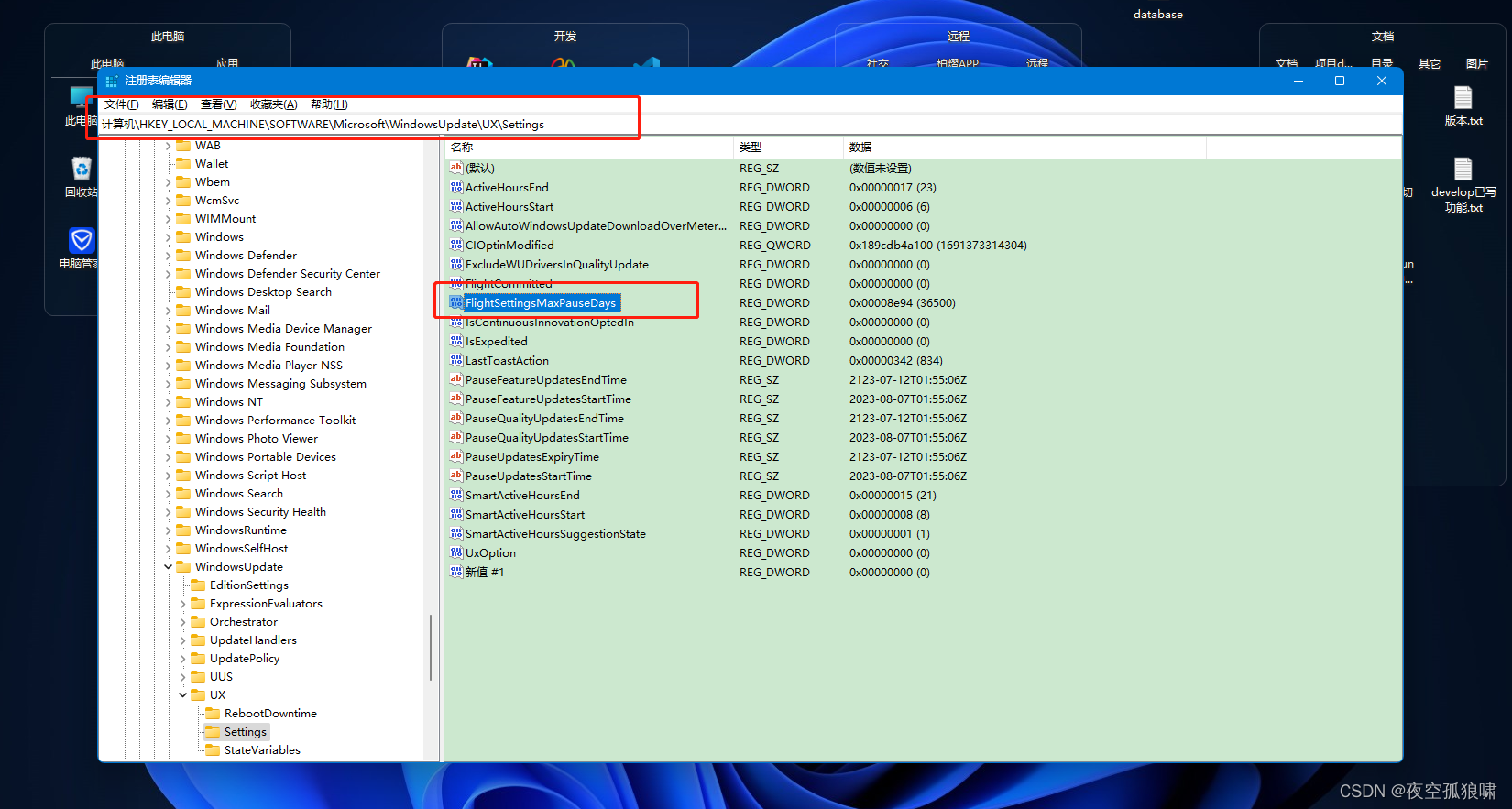Select the PauseUpdatesStartTime value name
Viewport: 1512px width, 809px height.
click(x=529, y=476)
